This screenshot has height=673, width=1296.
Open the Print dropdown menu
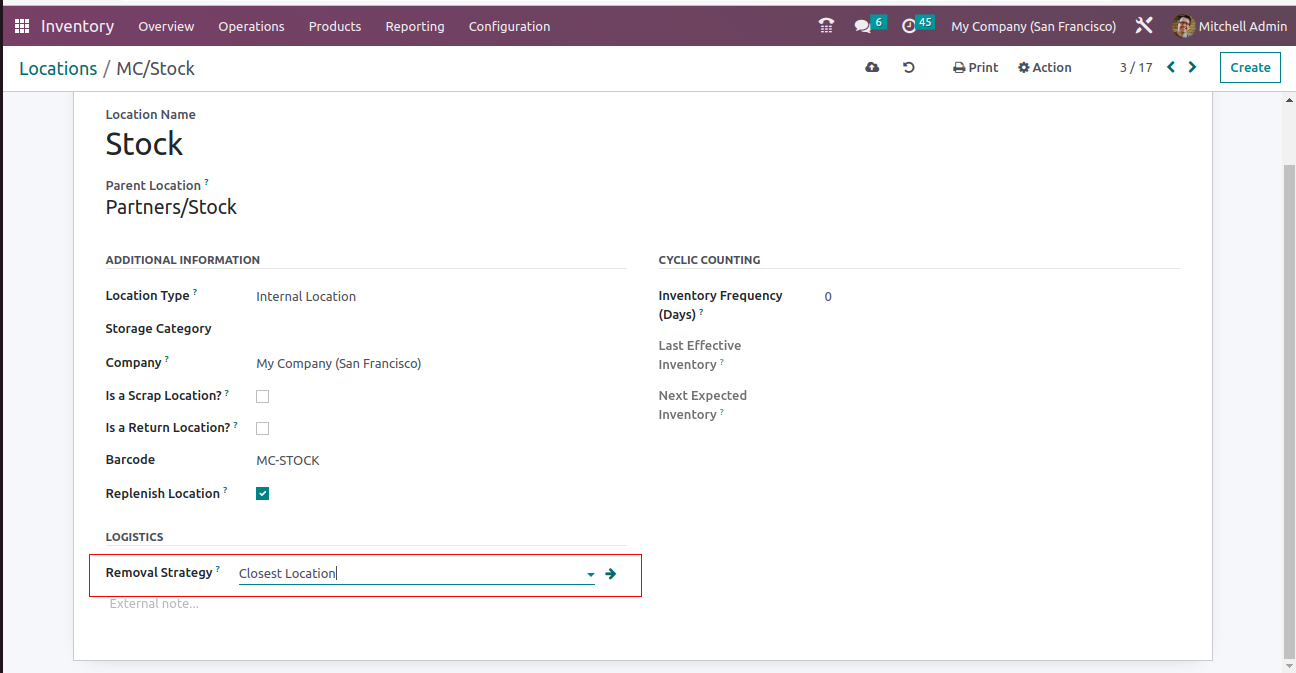pyautogui.click(x=976, y=67)
